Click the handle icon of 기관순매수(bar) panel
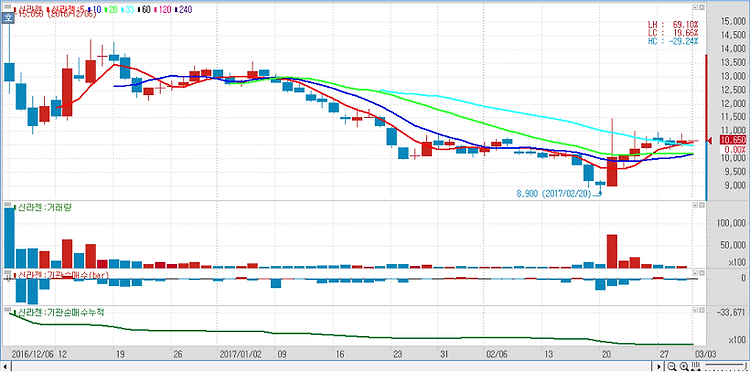 pyautogui.click(x=7, y=272)
